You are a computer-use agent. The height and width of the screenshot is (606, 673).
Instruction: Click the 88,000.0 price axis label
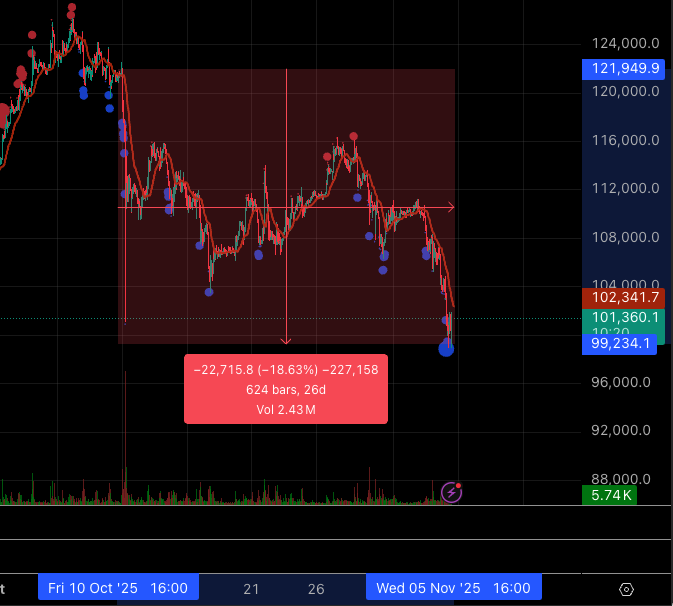coord(621,479)
